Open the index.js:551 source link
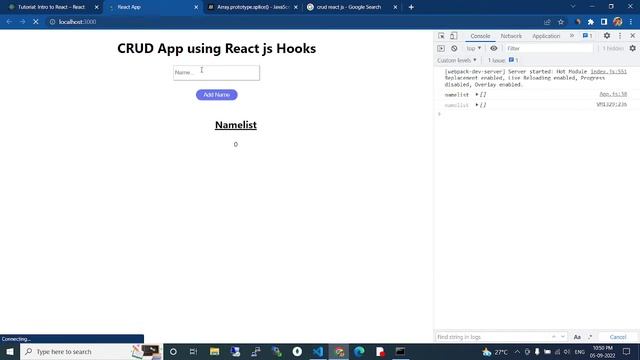The width and height of the screenshot is (640, 360). click(x=608, y=71)
